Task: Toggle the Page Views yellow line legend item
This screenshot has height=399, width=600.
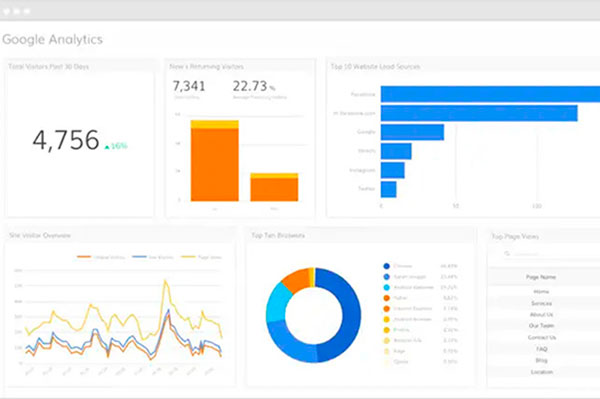Action: coord(202,257)
